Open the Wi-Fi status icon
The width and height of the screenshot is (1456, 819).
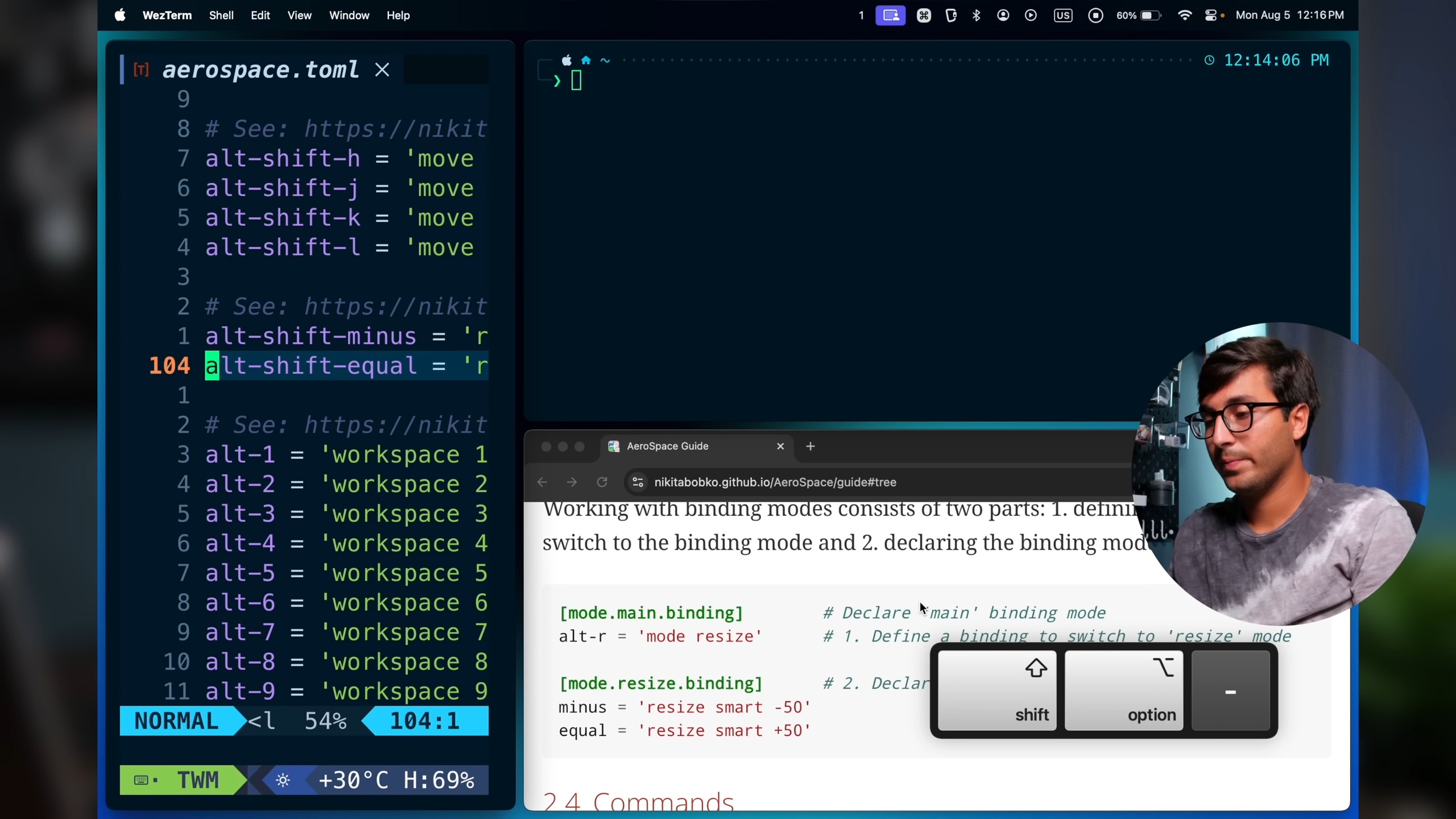(x=1185, y=15)
